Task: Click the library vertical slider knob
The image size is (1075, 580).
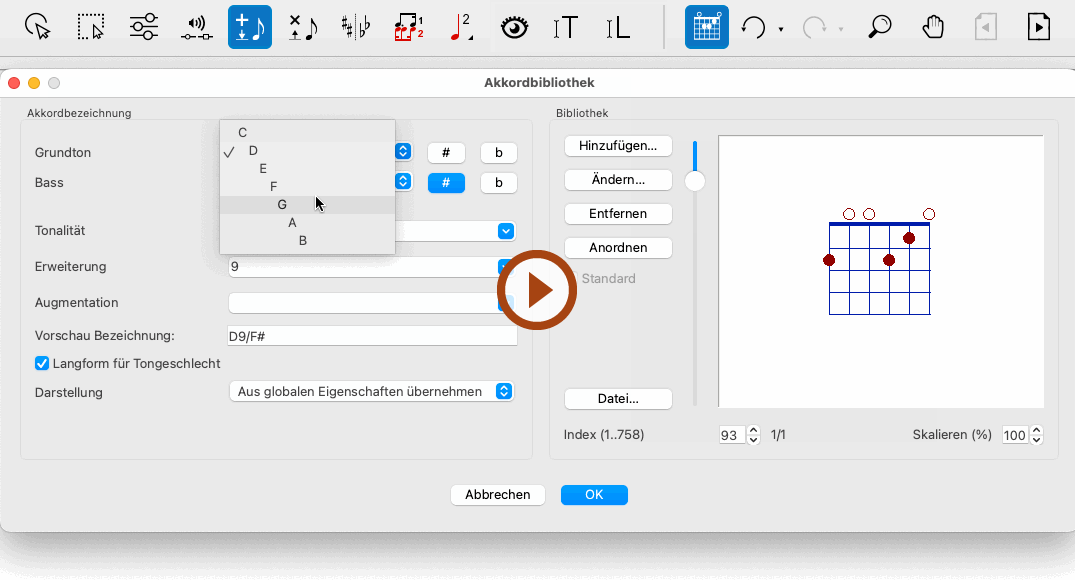Action: (695, 181)
